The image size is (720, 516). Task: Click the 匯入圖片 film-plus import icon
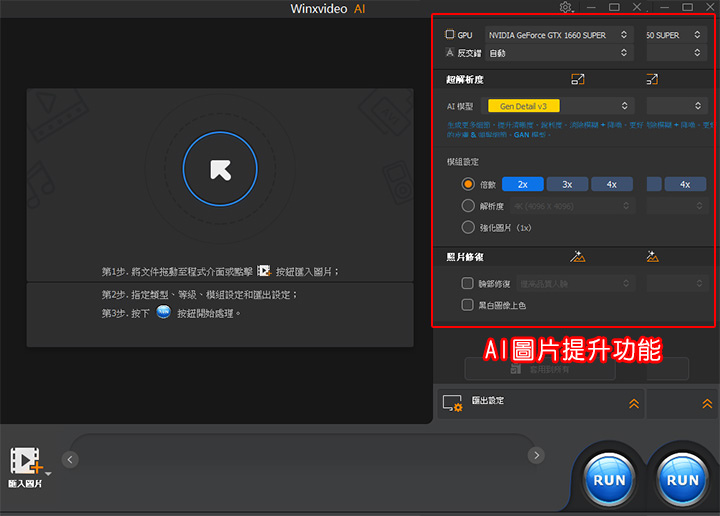pos(26,460)
